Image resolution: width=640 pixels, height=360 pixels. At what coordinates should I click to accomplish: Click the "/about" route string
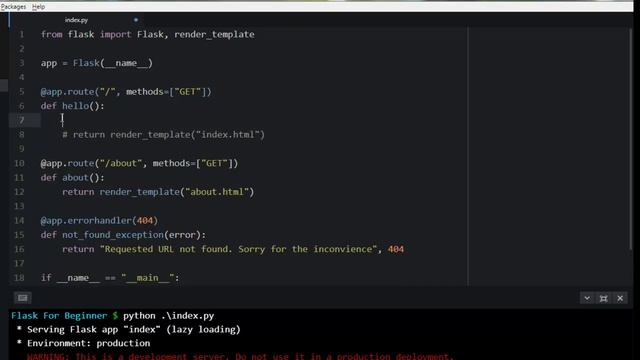point(121,163)
